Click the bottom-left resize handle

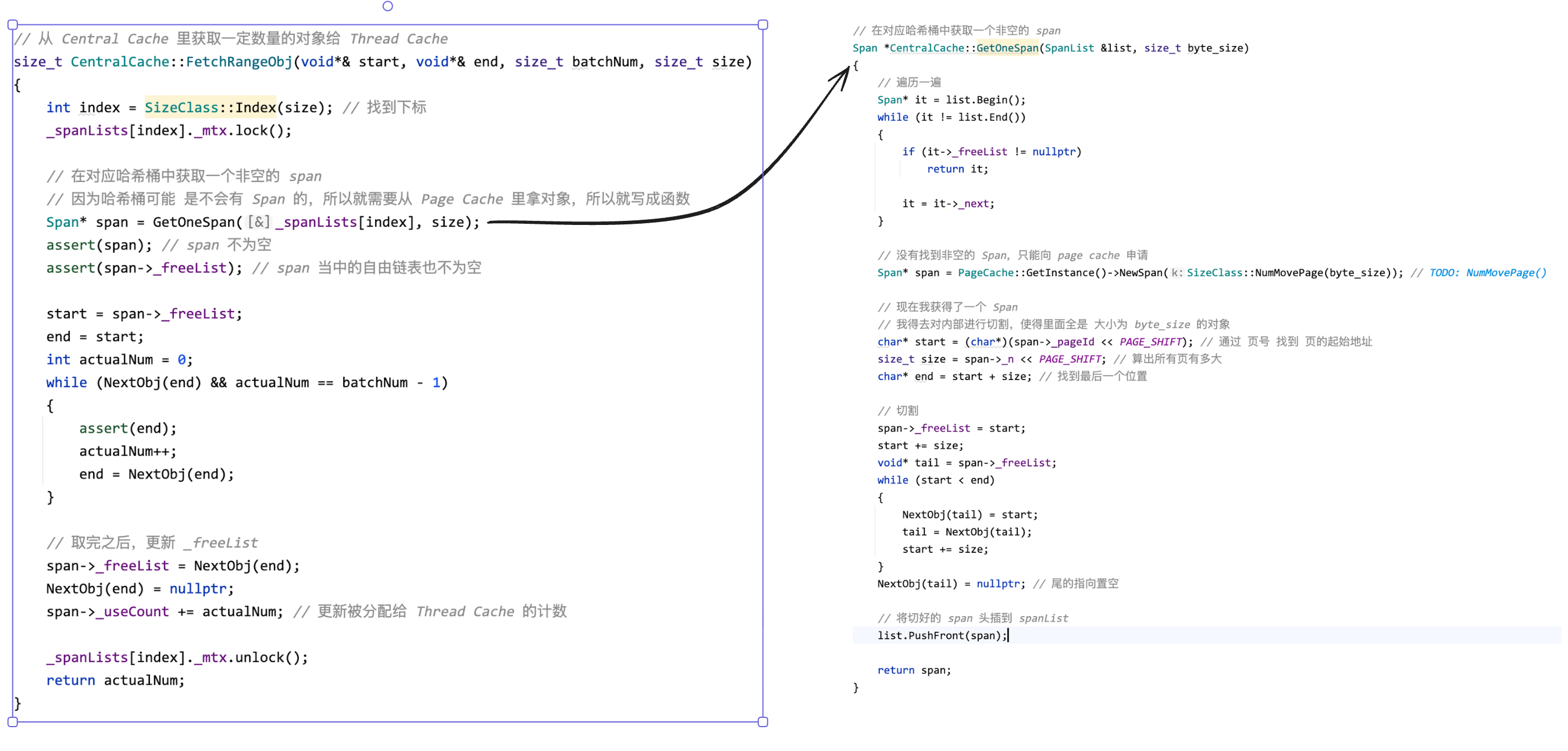(12, 722)
